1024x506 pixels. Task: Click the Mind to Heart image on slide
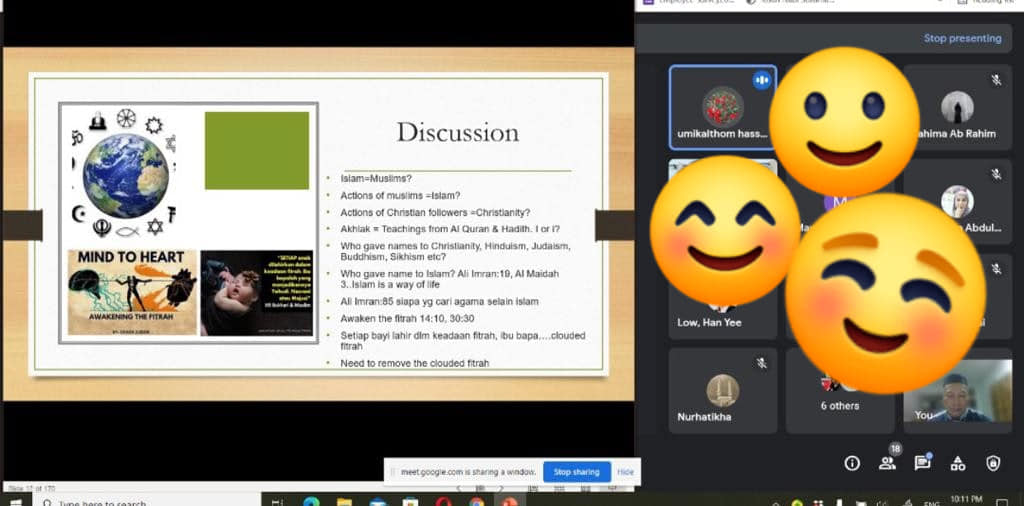(x=131, y=291)
